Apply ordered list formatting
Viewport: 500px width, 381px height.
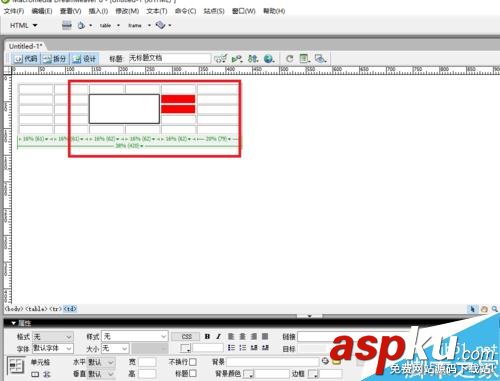pos(242,348)
